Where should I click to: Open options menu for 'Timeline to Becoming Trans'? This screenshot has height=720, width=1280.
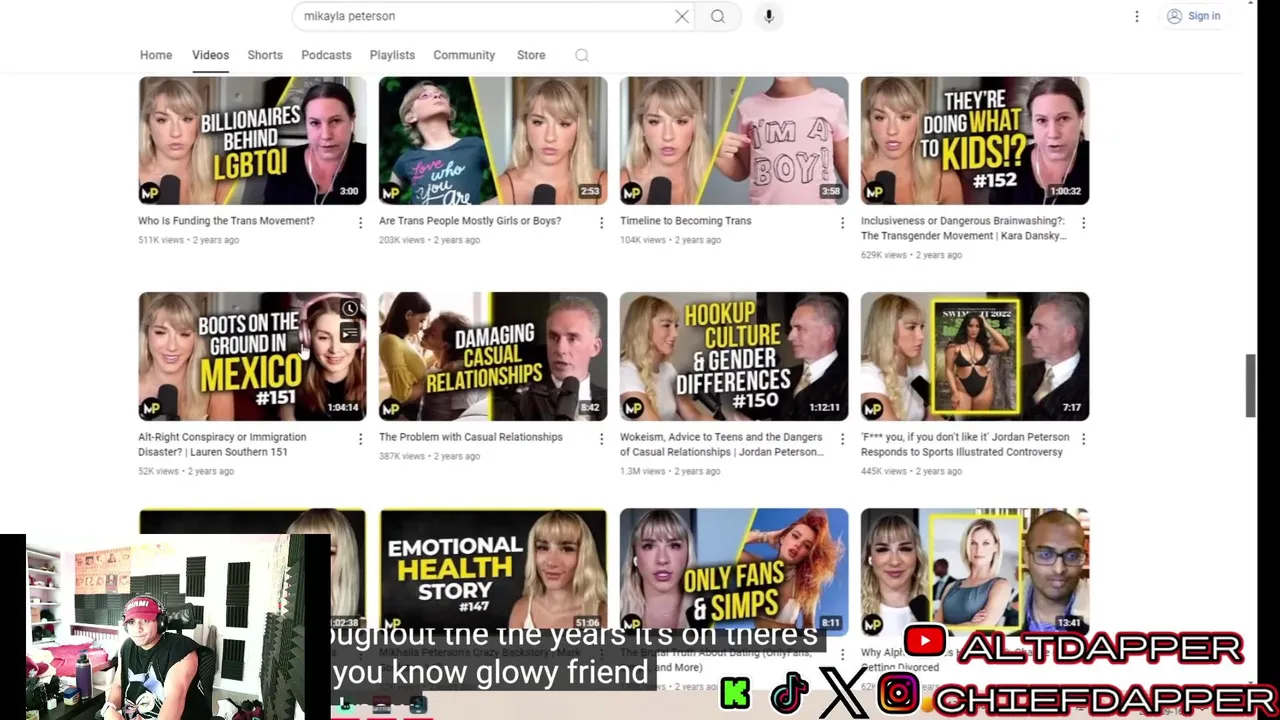pyautogui.click(x=842, y=222)
